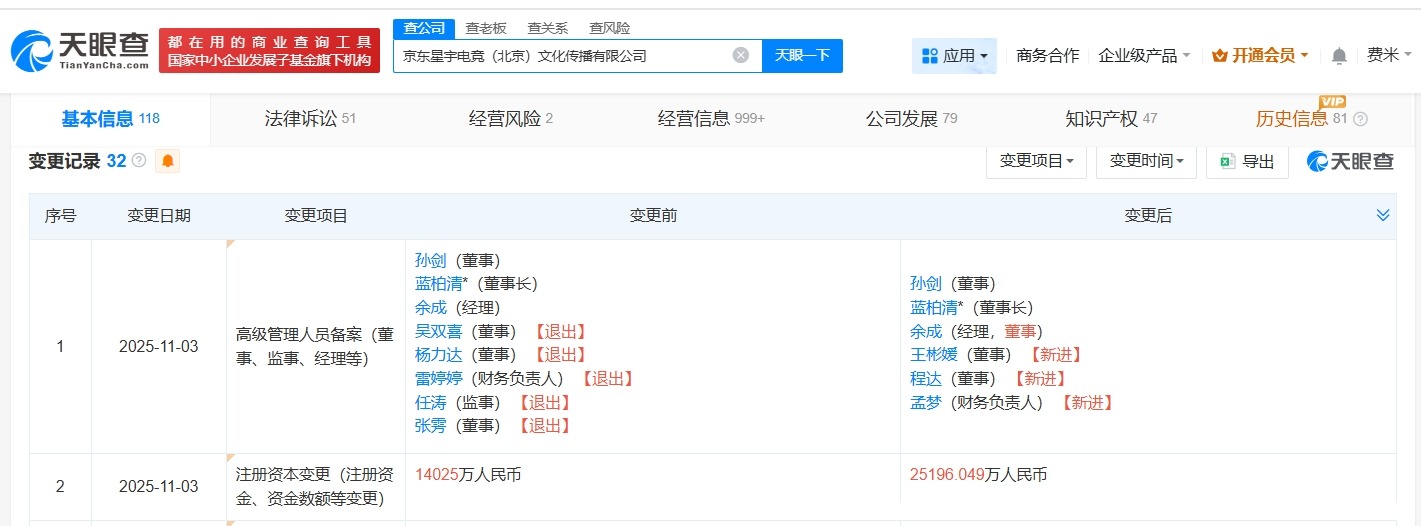Click the 2025-11-03 date in row 1

pos(159,347)
